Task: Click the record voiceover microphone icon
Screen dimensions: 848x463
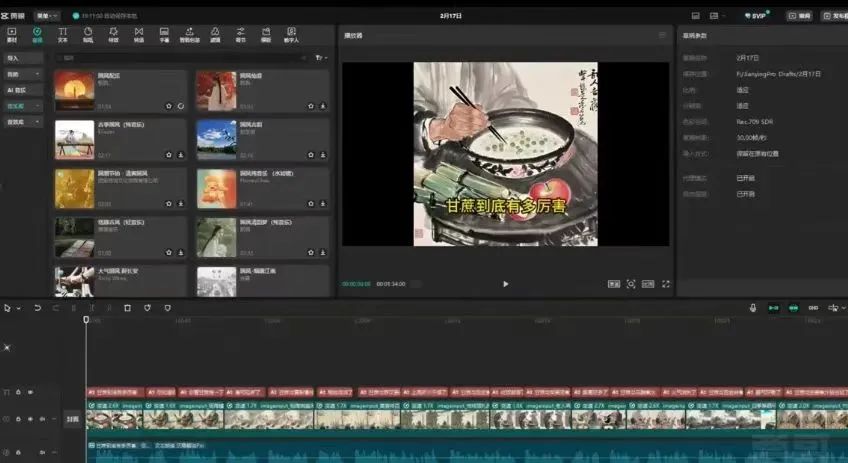Action: 753,308
